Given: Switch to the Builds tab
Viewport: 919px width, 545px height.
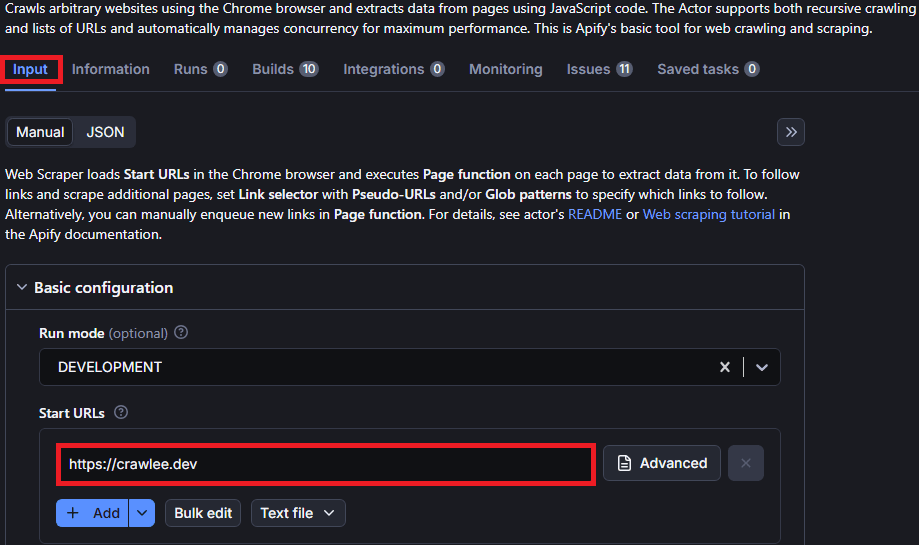Looking at the screenshot, I should [284, 69].
